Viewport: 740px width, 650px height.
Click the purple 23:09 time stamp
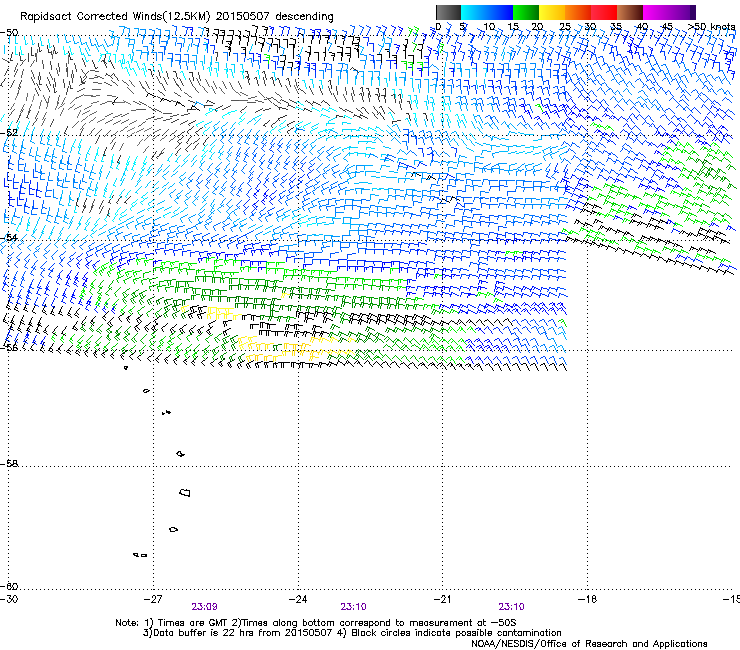click(x=204, y=607)
